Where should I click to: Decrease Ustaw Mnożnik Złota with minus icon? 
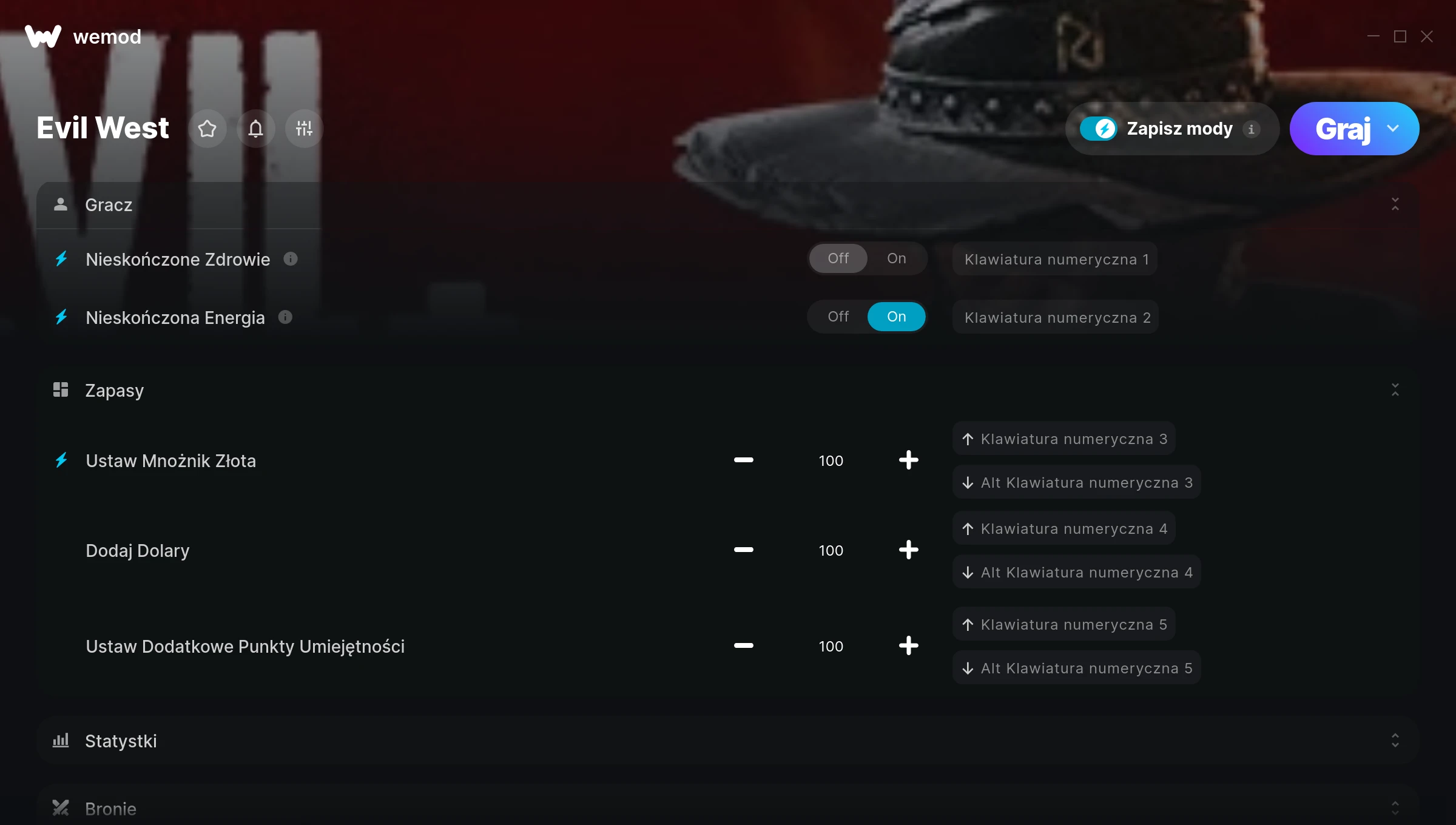click(743, 460)
